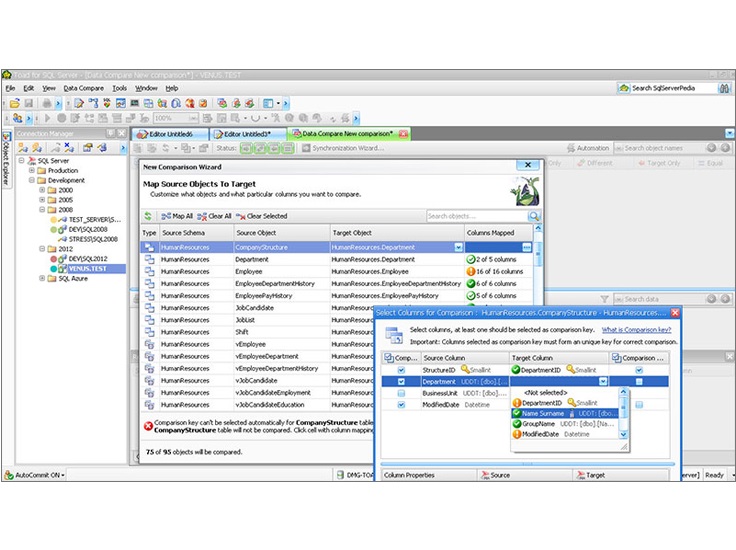Switch to the Editor Untitled6 tab
This screenshot has height=550, width=736.
170,134
